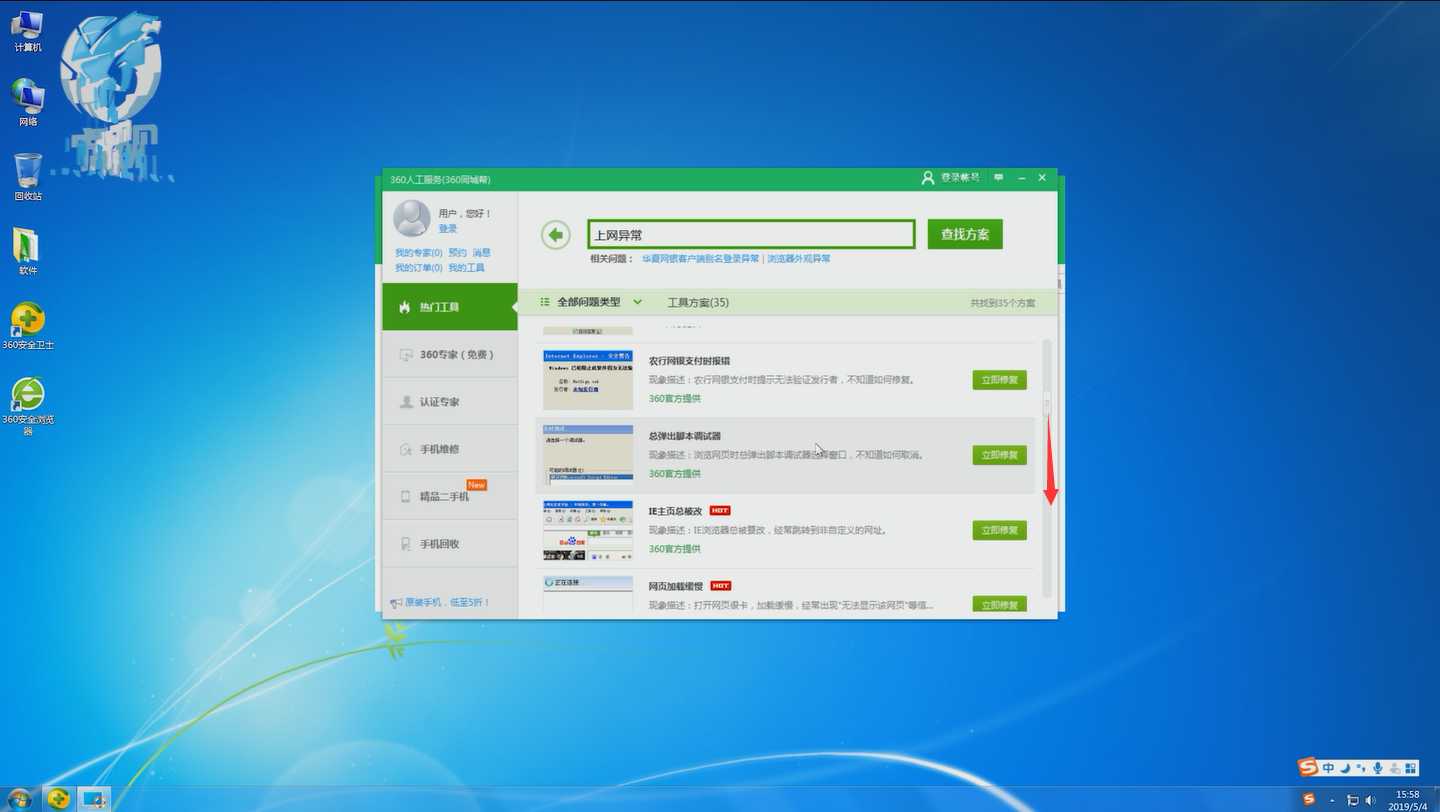This screenshot has width=1440, height=812.
Task: Click the 华夏网银客户端别名登录异常 related link
Action: pos(700,259)
